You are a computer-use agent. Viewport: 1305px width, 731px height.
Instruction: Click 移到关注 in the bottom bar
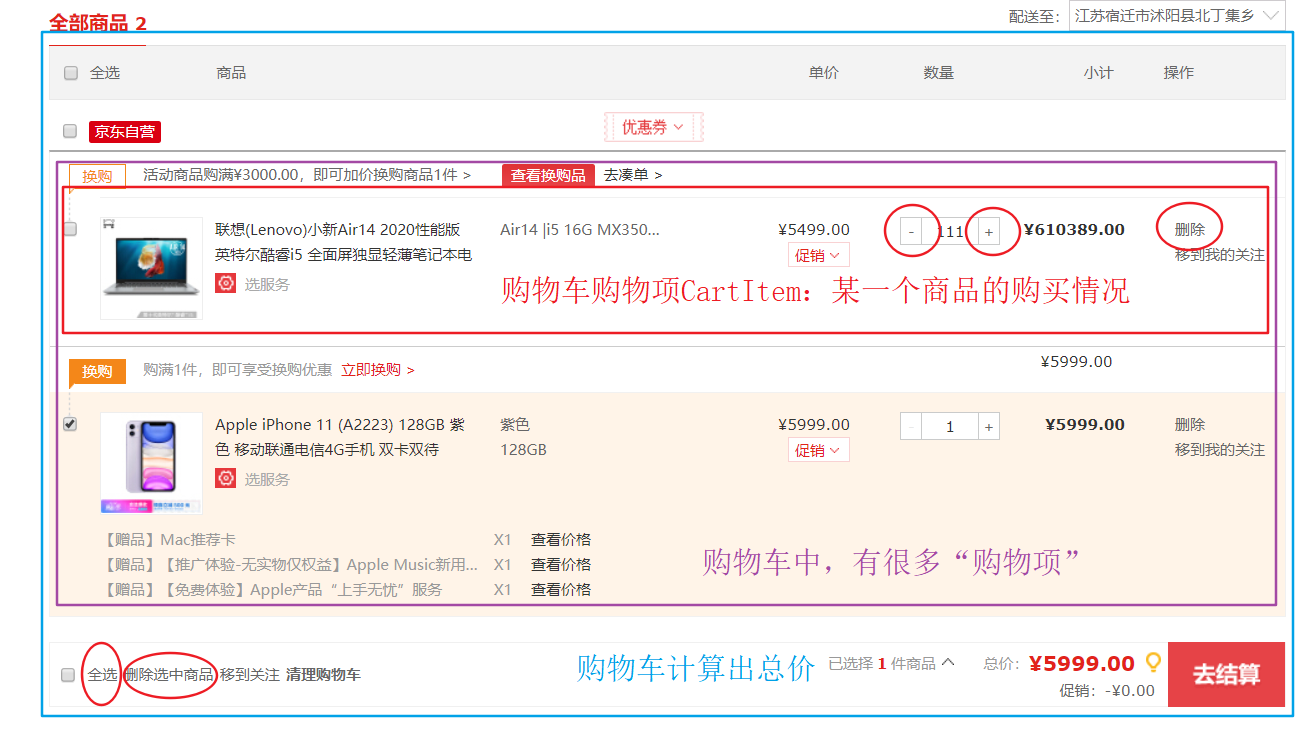coord(250,675)
